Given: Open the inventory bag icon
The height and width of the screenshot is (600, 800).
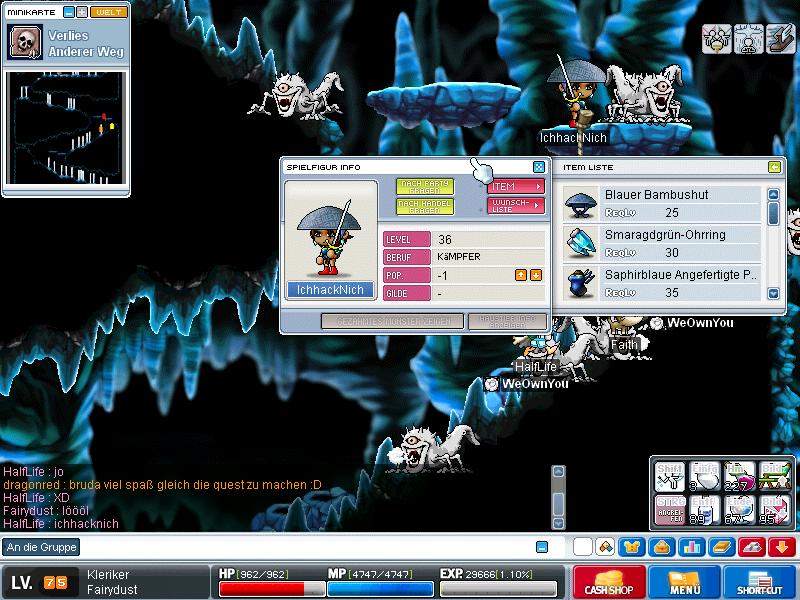Looking at the screenshot, I should pos(661,547).
